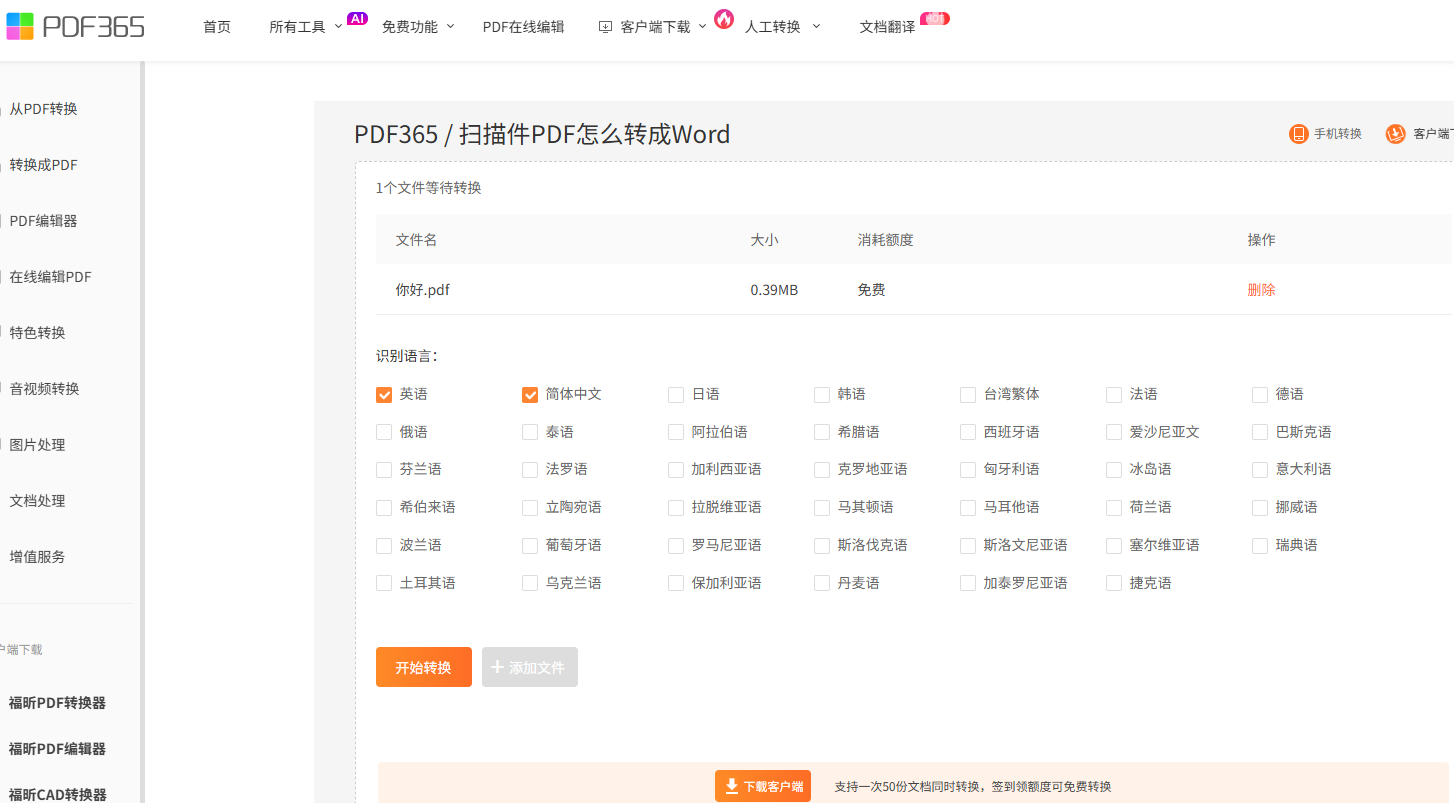
Task: Enable the 韩语 checkbox
Action: tap(822, 395)
